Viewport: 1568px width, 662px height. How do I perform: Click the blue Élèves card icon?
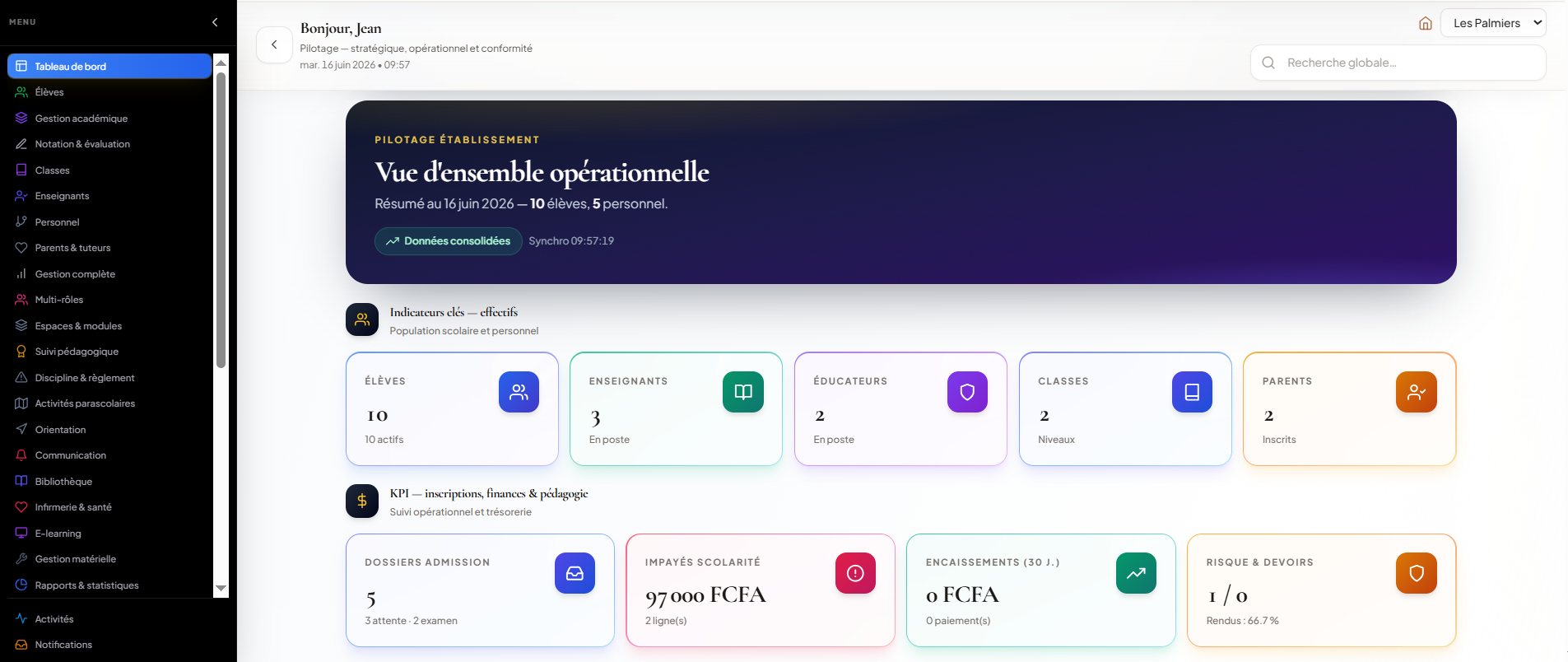tap(519, 392)
